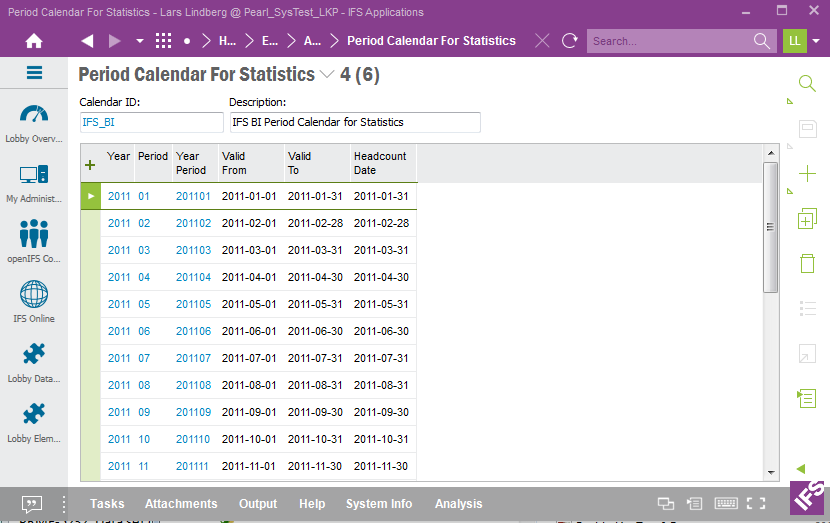Open the LL user profile dropdown
The width and height of the screenshot is (830, 523).
point(817,41)
